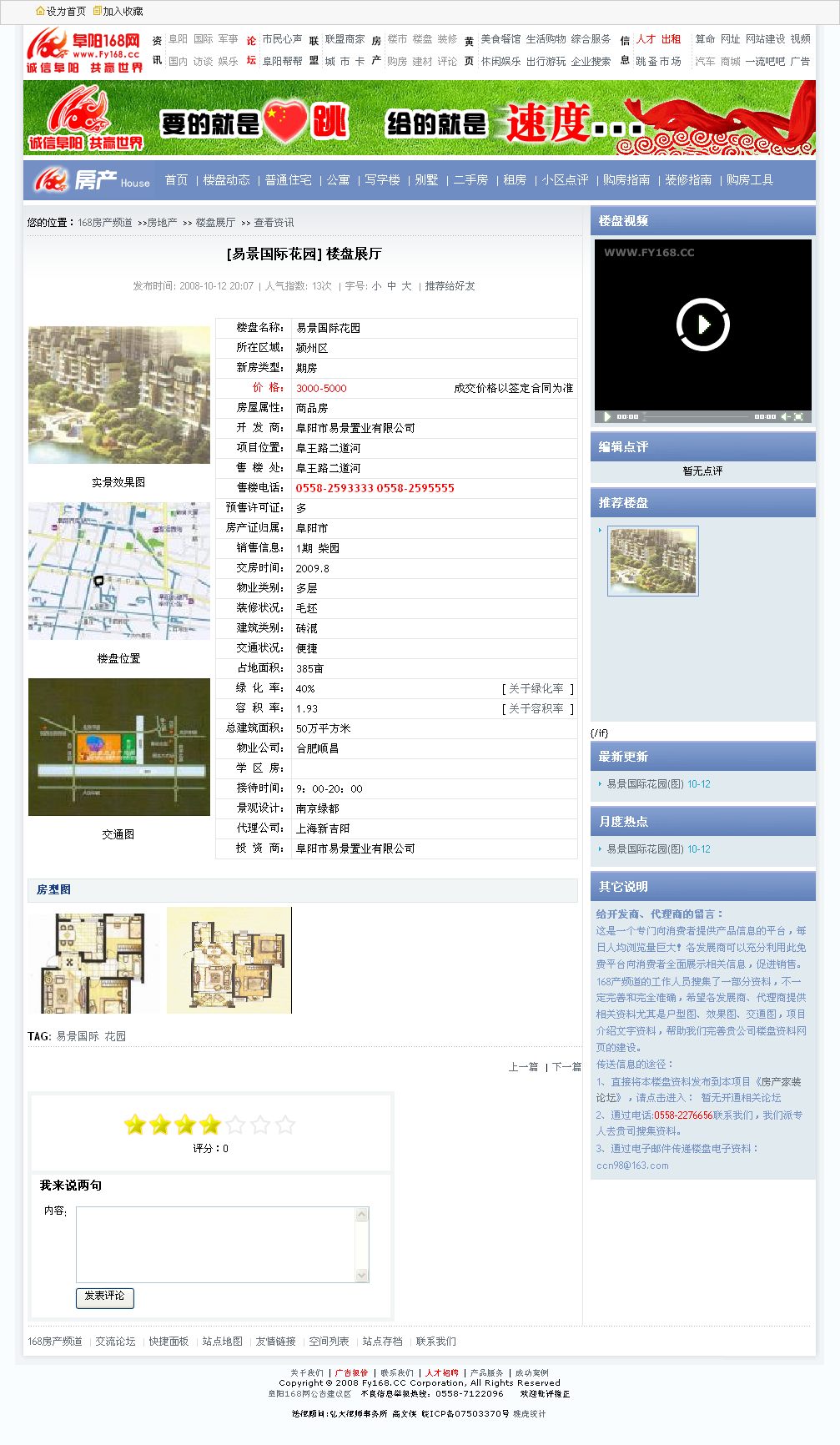Image resolution: width=840 pixels, height=1445 pixels.
Task: Open the 别墅 navigation item
Action: click(x=426, y=180)
